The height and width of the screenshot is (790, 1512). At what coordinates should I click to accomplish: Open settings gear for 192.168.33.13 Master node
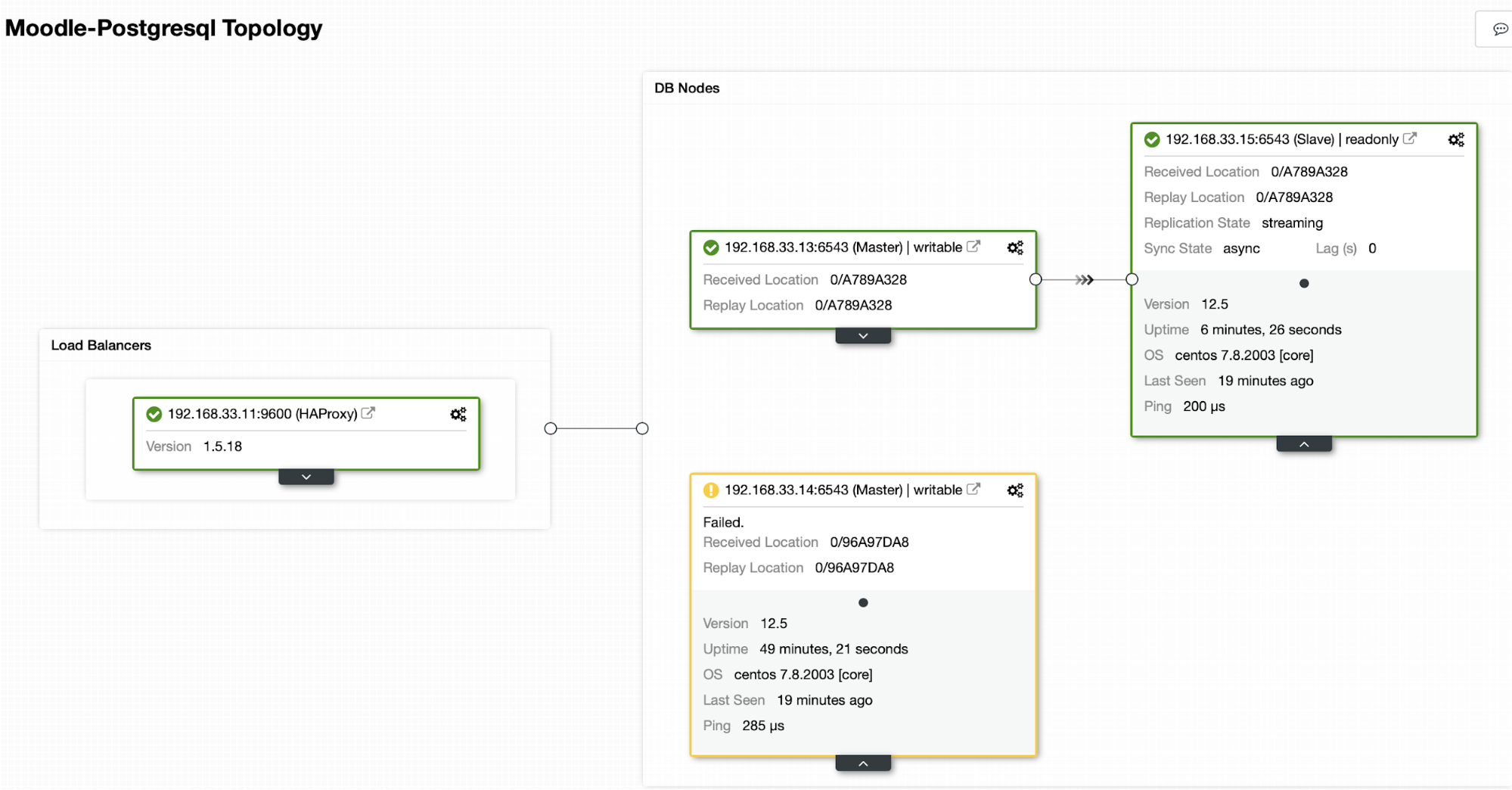click(1015, 247)
